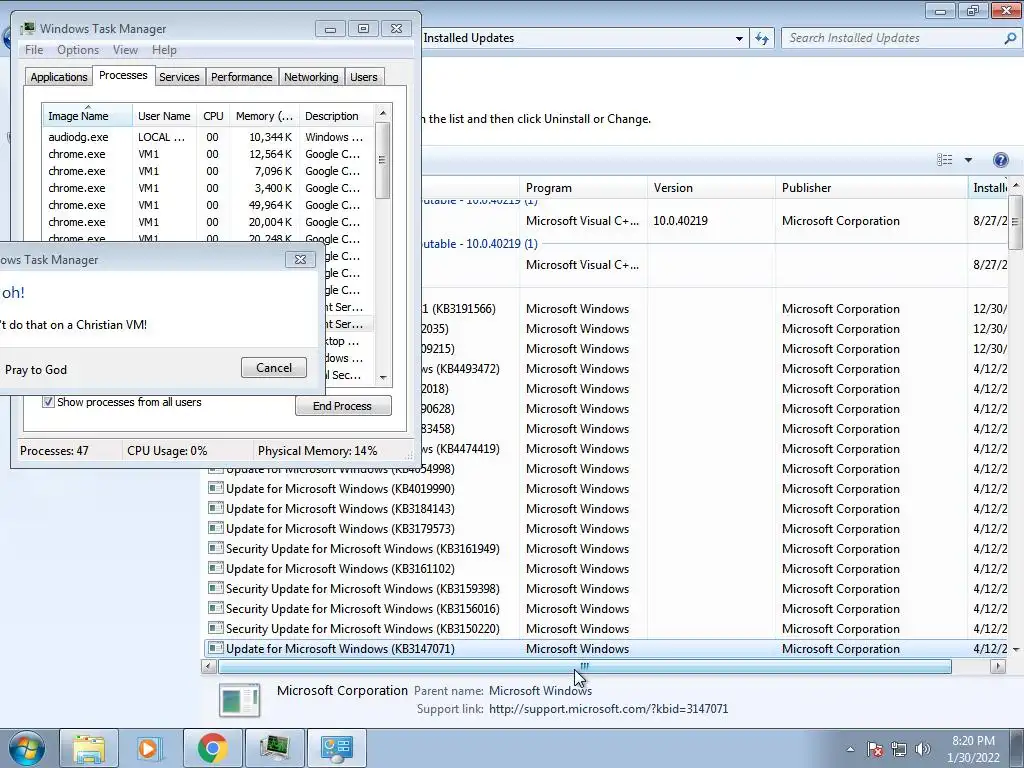The image size is (1024, 768).
Task: Switch to the Applications tab
Action: coord(59,77)
